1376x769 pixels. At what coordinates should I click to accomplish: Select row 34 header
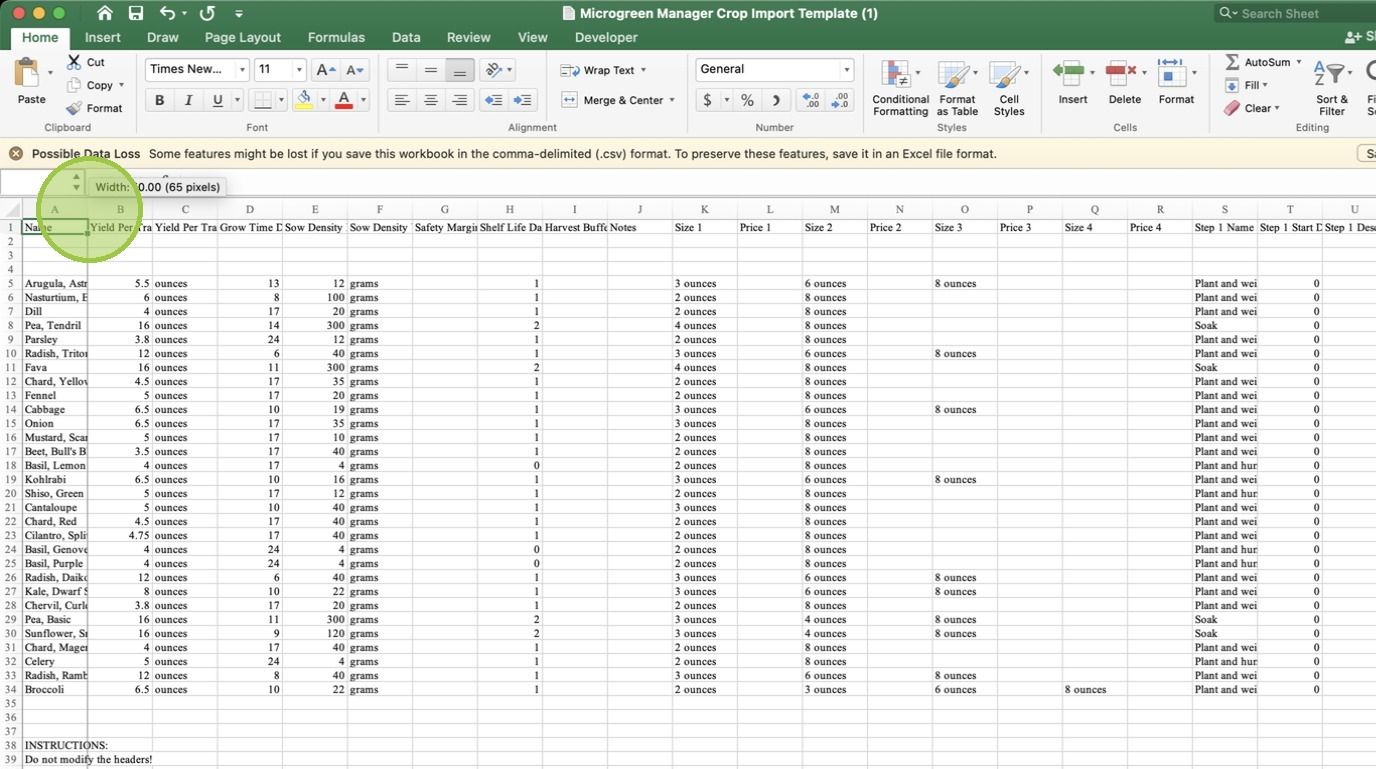pyautogui.click(x=11, y=689)
